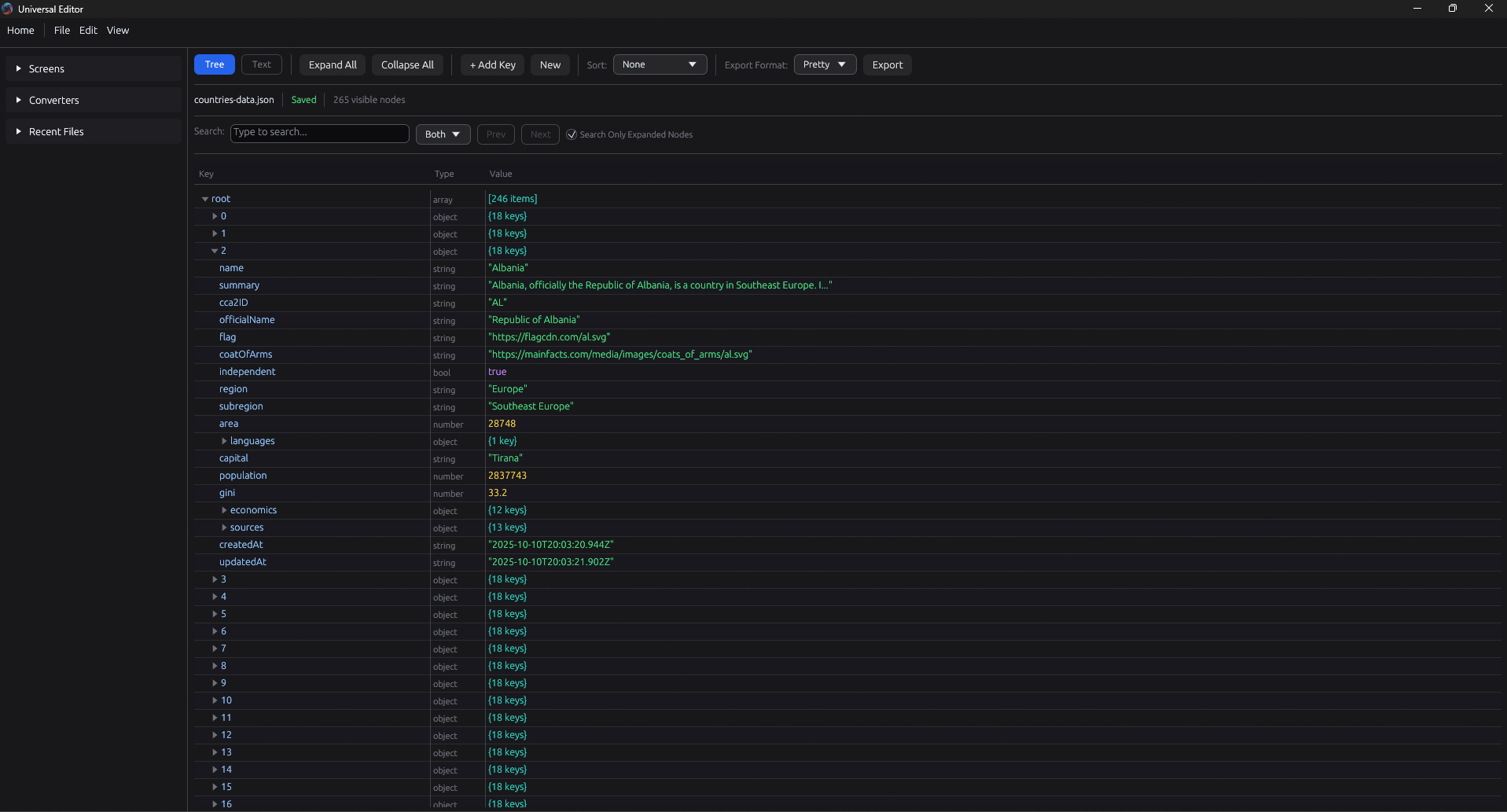The width and height of the screenshot is (1507, 812).
Task: Expand the sources object node
Action: point(224,527)
